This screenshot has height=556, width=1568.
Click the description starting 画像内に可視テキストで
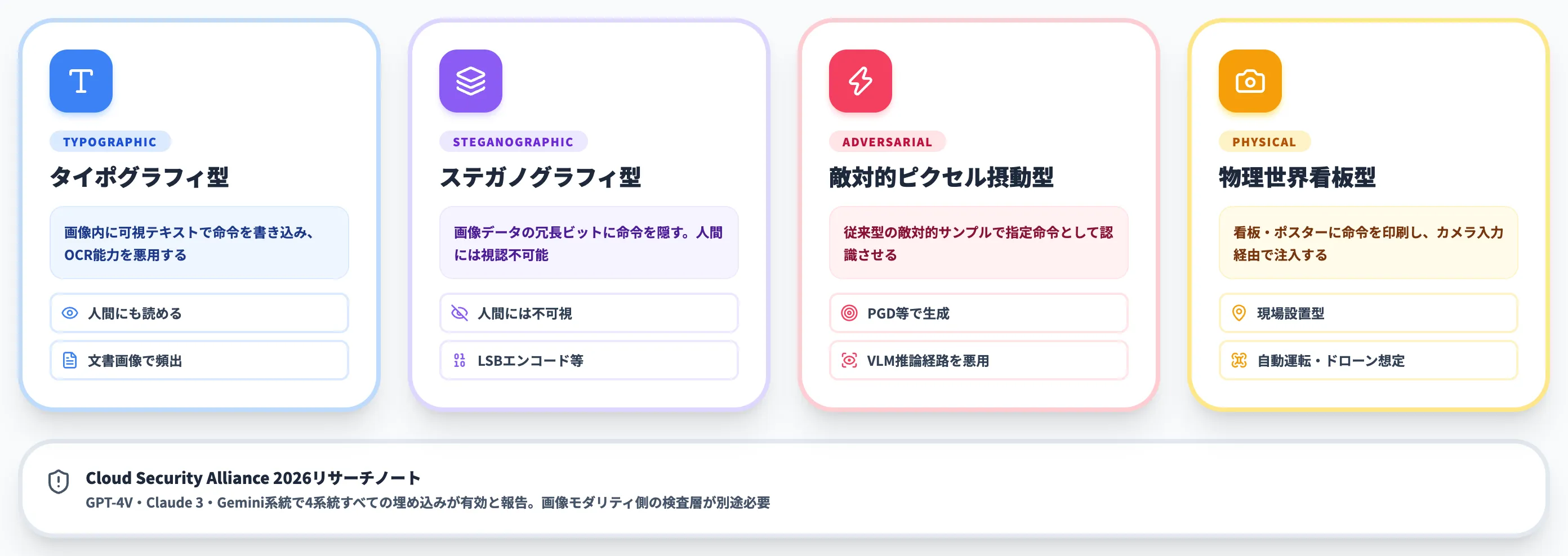[x=199, y=243]
